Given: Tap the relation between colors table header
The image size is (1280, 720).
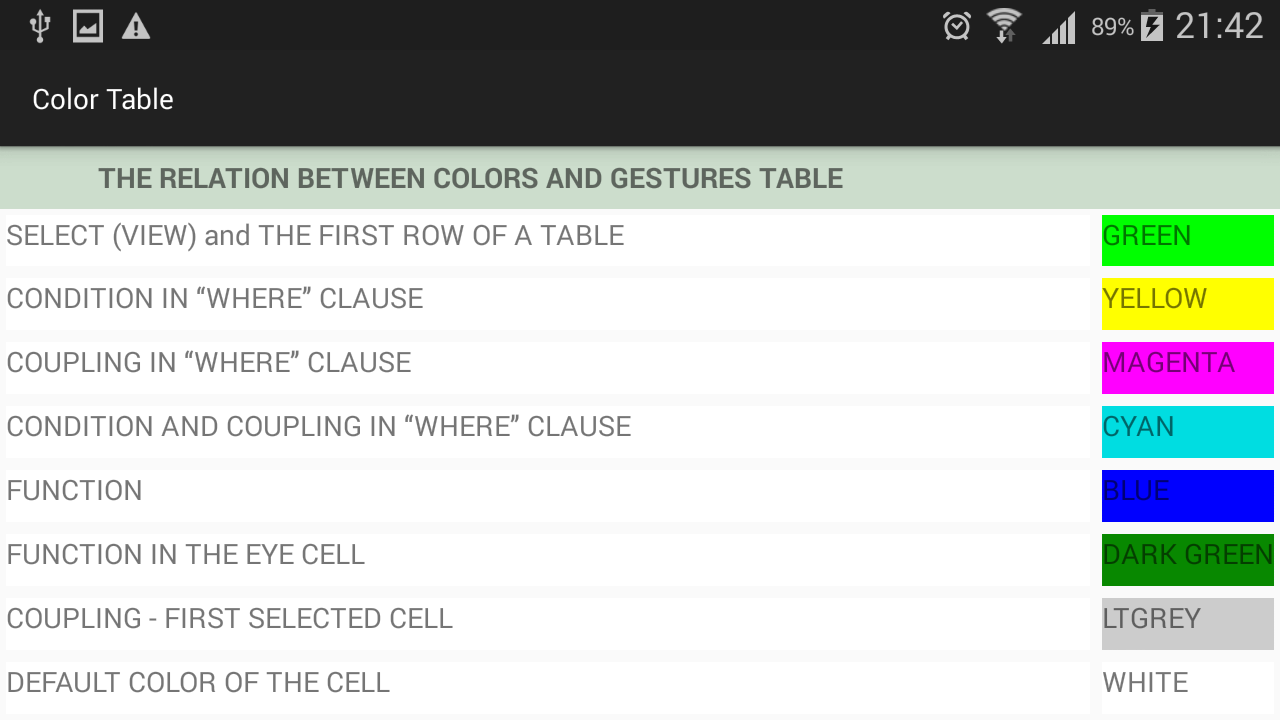Looking at the screenshot, I should (470, 179).
